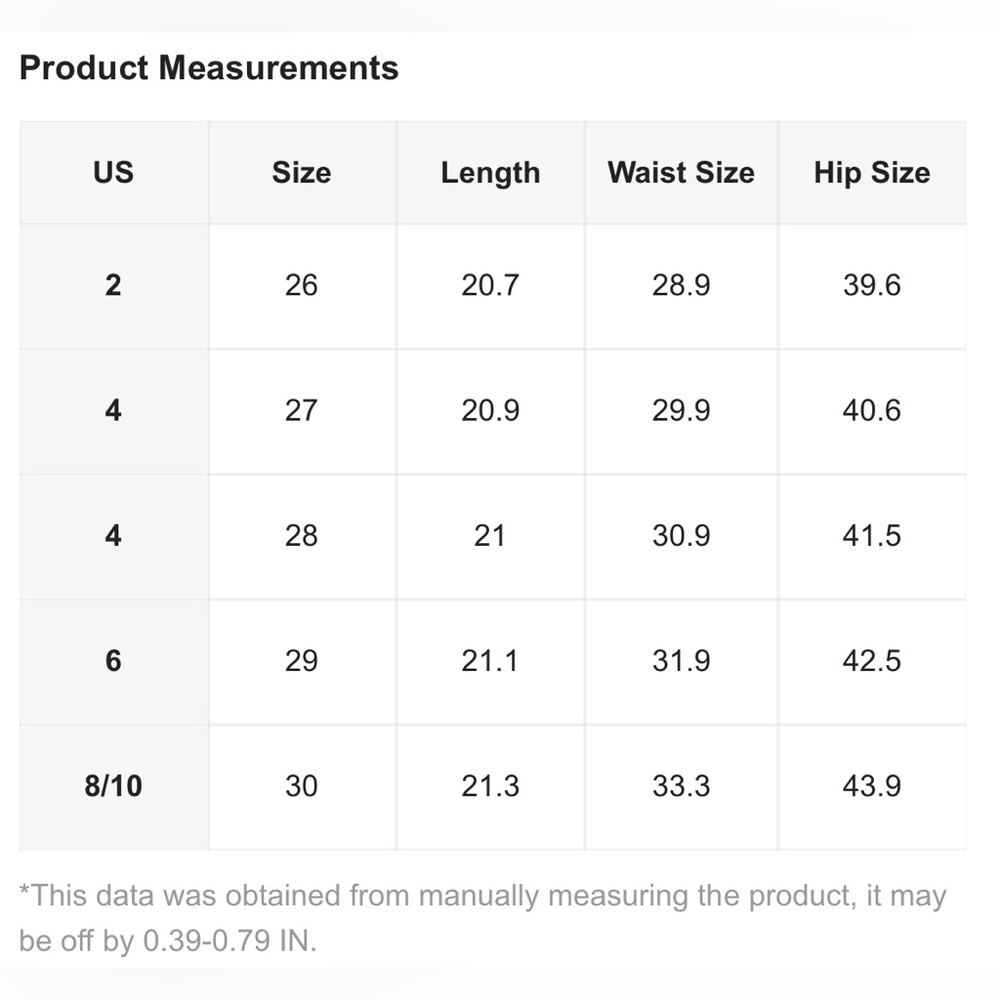Select the US column header
The height and width of the screenshot is (1000, 1000).
(x=114, y=173)
